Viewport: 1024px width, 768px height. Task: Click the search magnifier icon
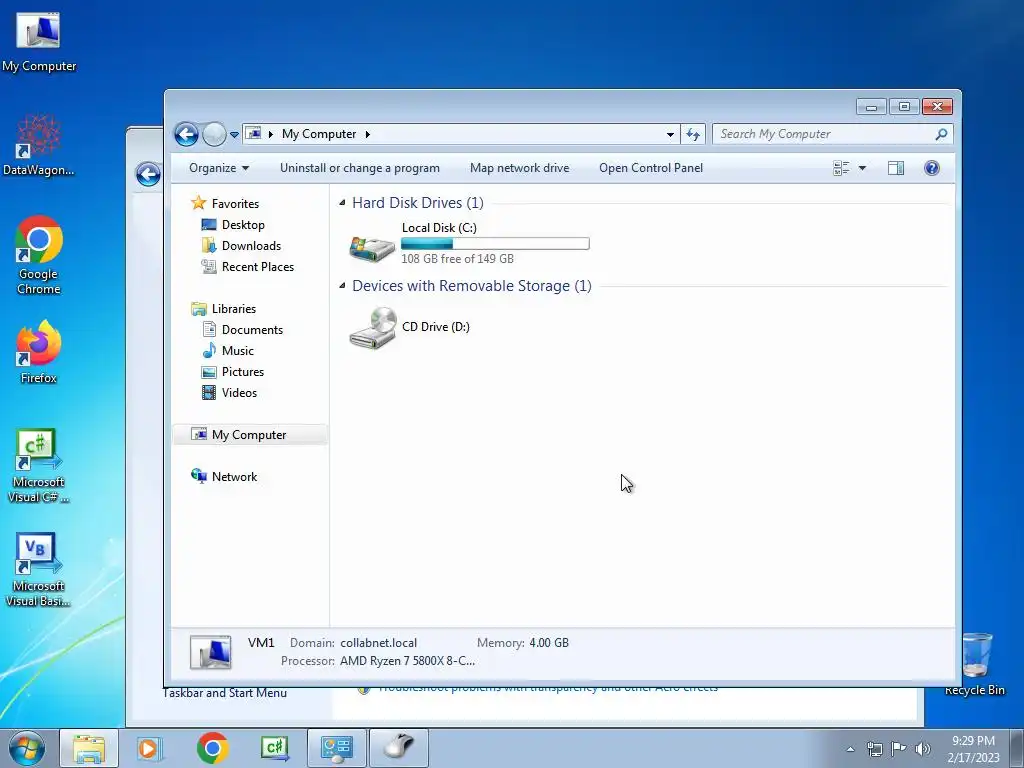coord(941,134)
